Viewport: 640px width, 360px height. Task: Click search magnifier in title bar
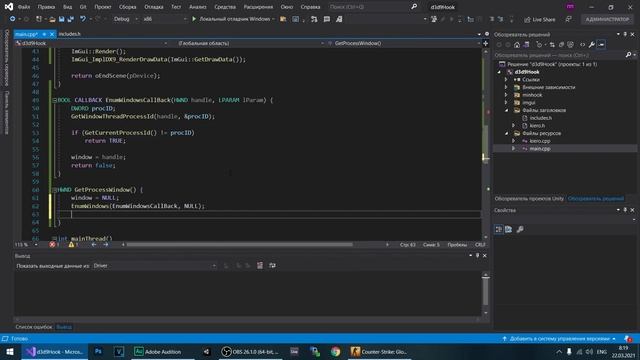[414, 7]
